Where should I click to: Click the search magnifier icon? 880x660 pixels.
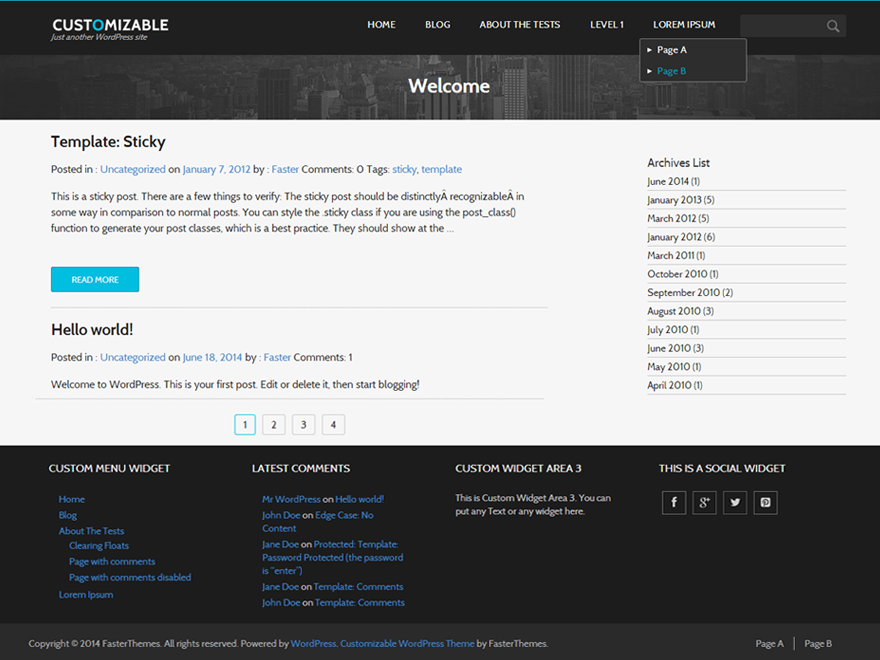click(x=833, y=26)
